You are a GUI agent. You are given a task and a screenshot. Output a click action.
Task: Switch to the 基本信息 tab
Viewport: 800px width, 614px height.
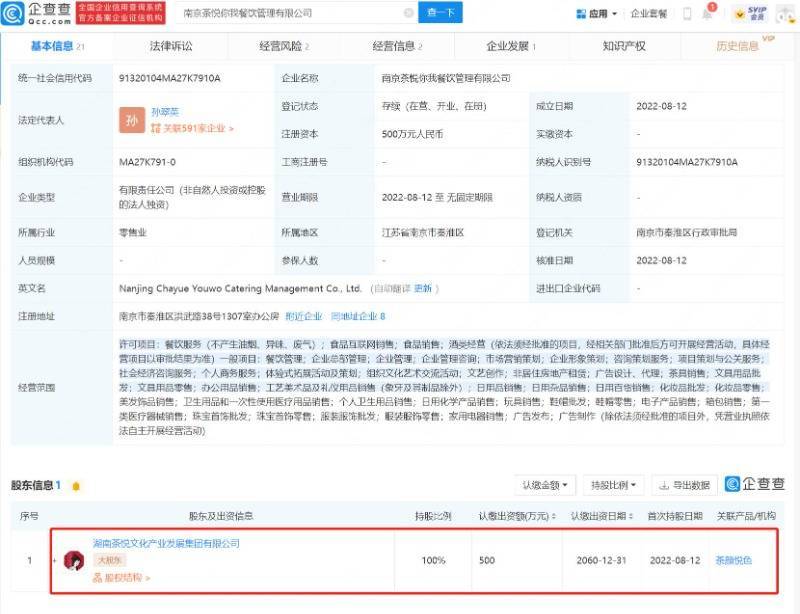coord(57,46)
